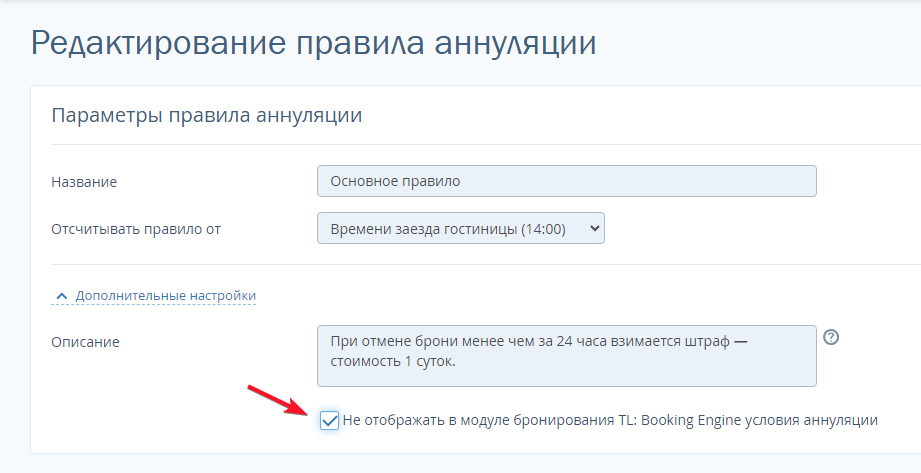Click the 'Название' field label
The width and height of the screenshot is (921, 473).
pyautogui.click(x=84, y=182)
